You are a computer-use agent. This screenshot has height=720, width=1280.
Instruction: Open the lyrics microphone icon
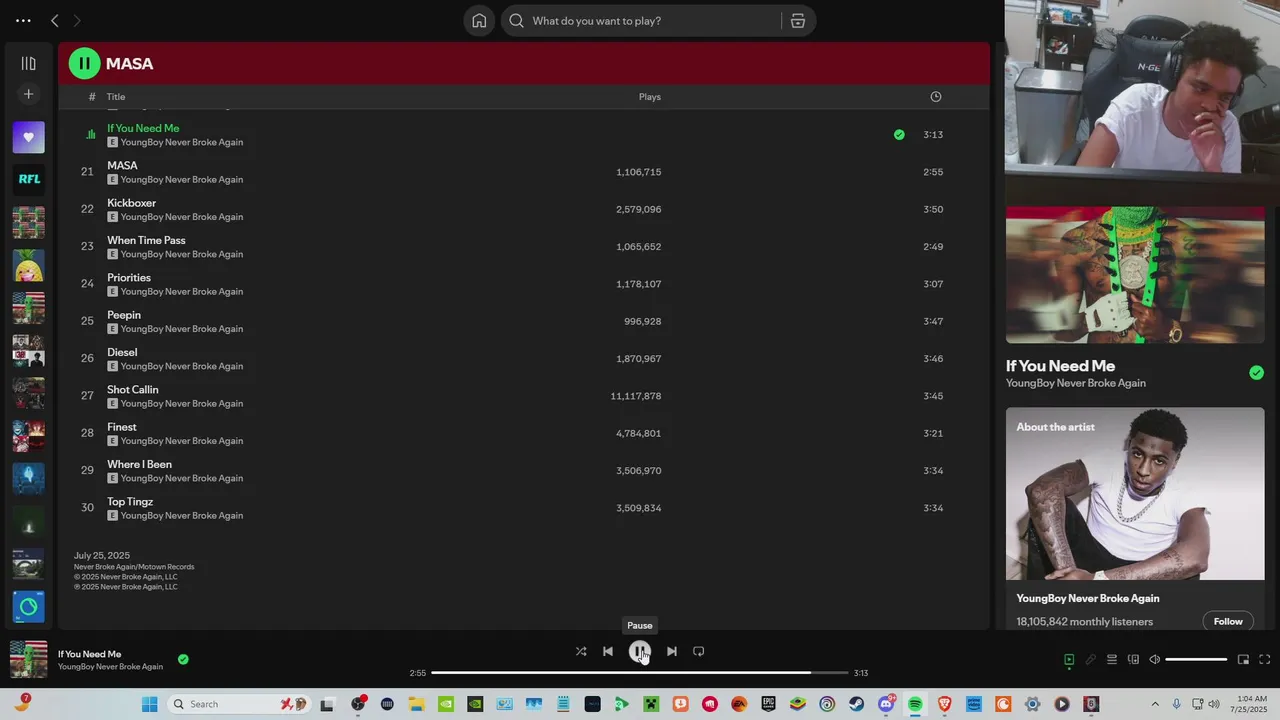tap(1091, 660)
